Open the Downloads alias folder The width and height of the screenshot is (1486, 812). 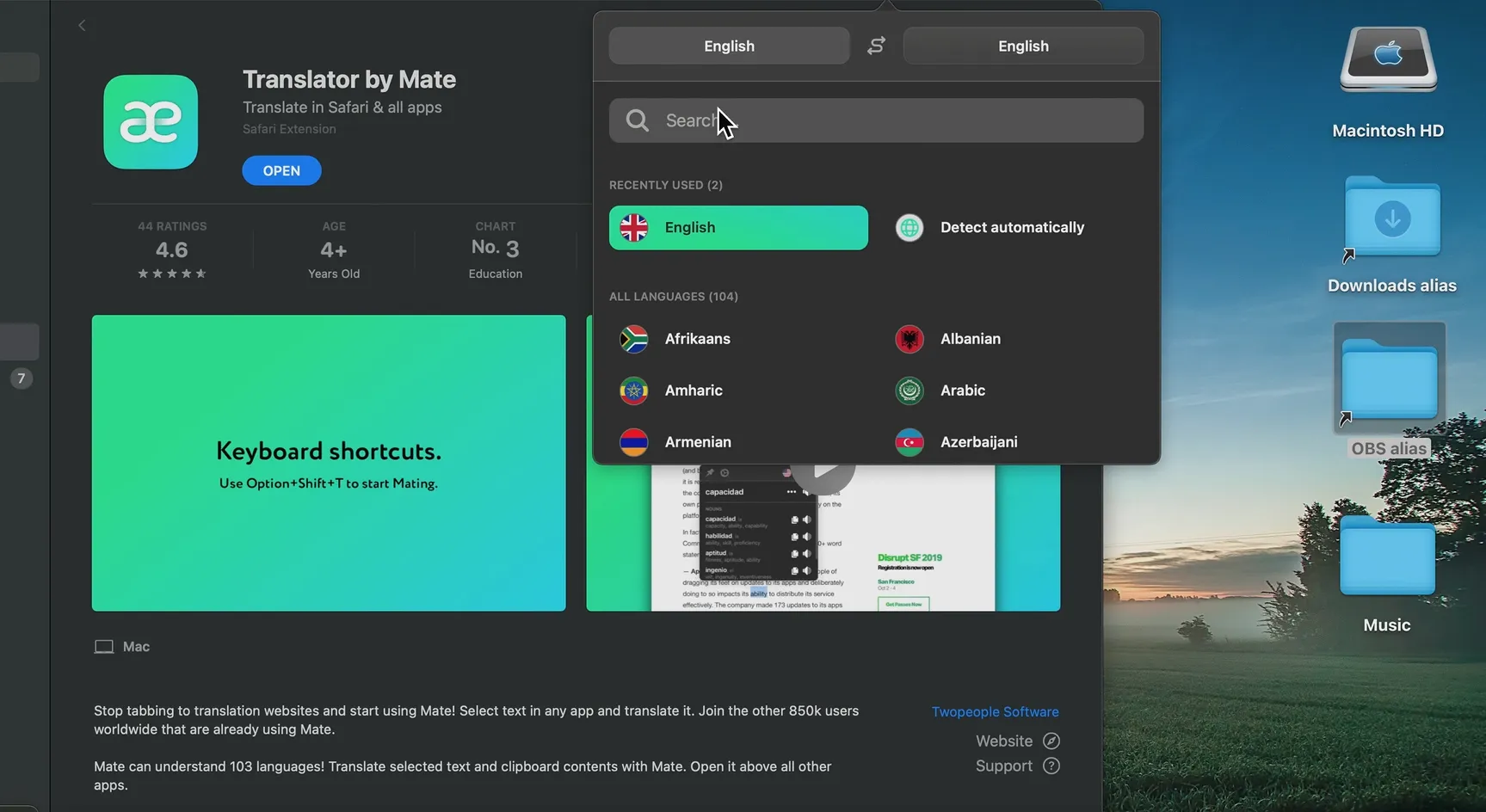pyautogui.click(x=1391, y=220)
